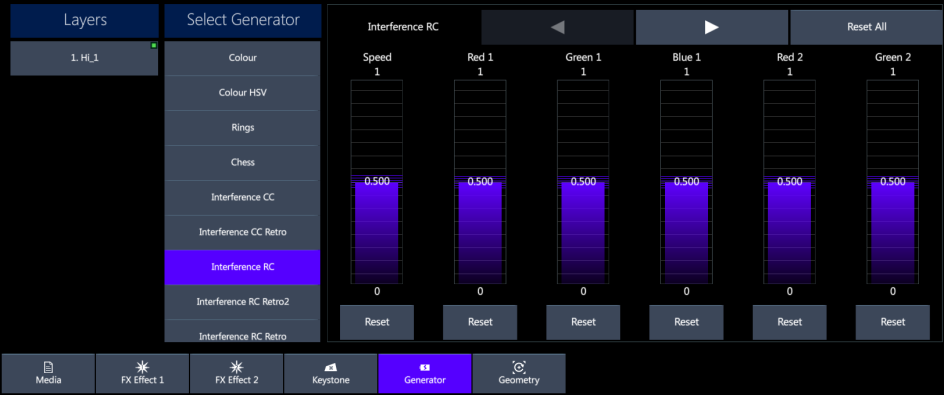Viewport: 944px width, 395px height.
Task: Select the Interference CC generator
Action: [243, 198]
